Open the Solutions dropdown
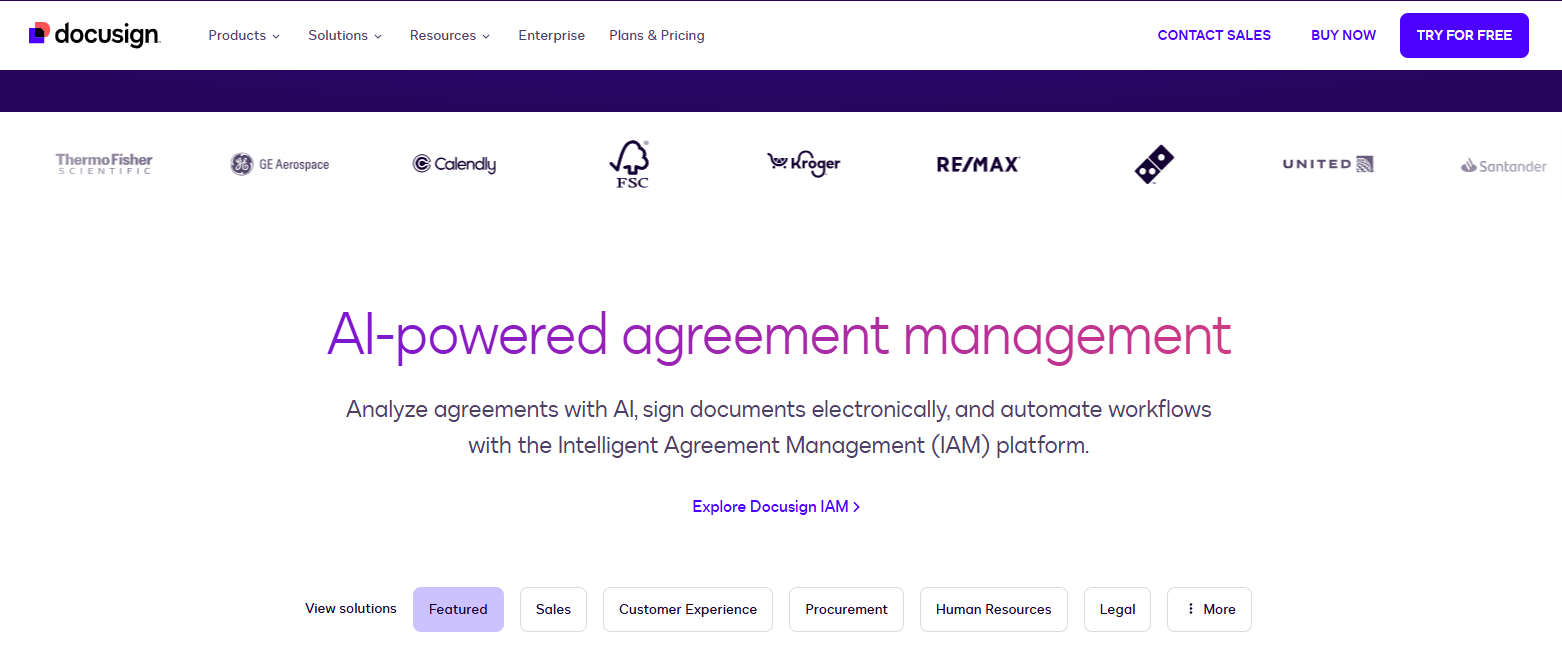 pyautogui.click(x=345, y=35)
